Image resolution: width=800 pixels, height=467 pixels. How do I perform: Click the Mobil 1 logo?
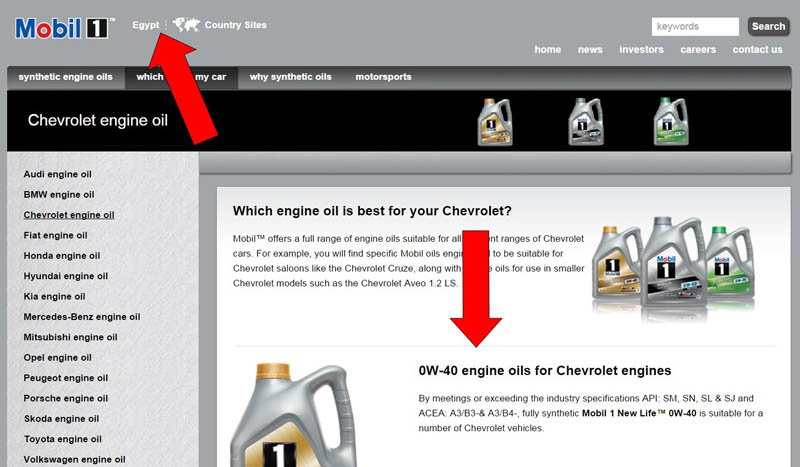pos(65,28)
